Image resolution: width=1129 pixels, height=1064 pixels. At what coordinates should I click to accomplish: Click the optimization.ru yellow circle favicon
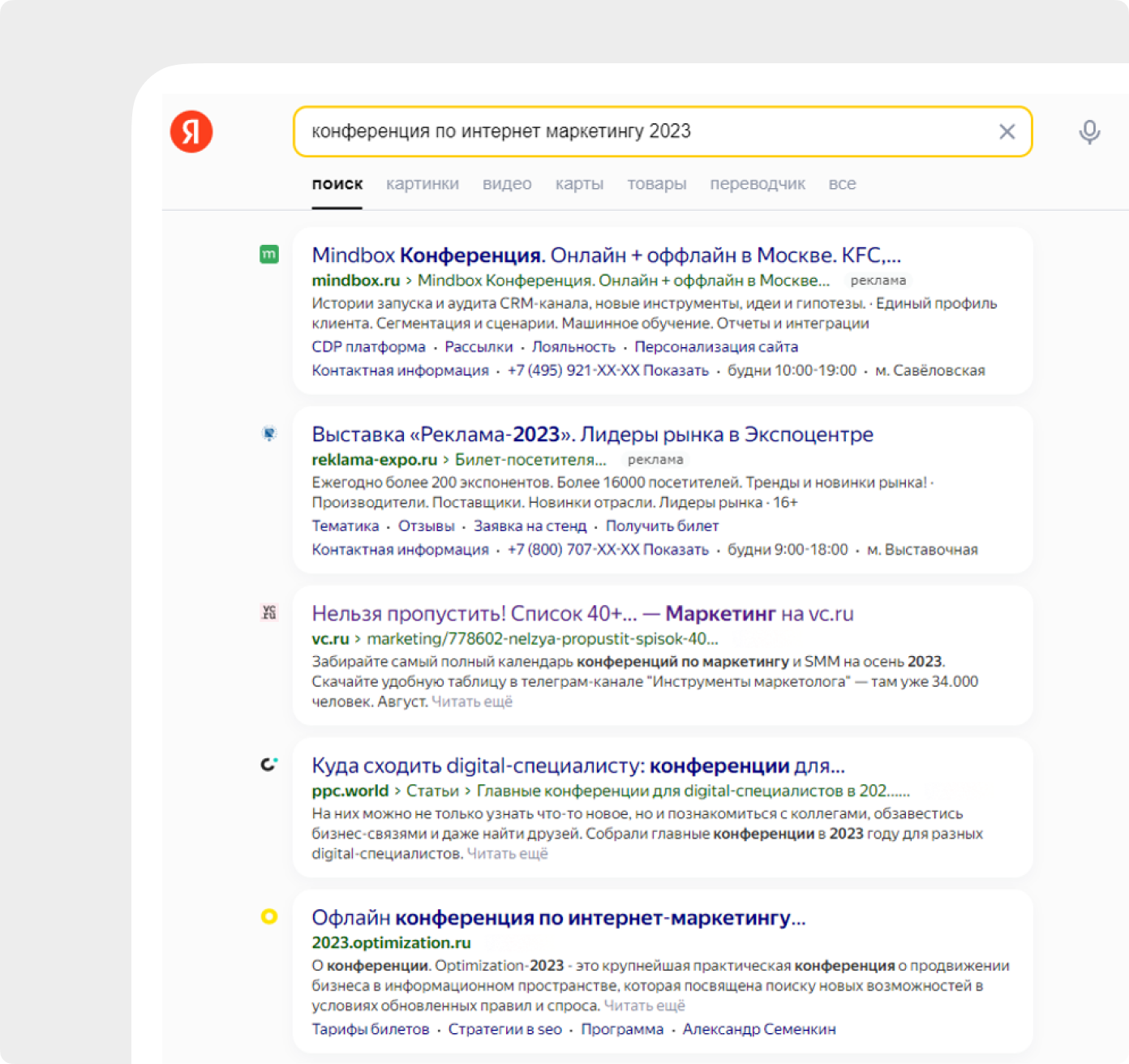(x=269, y=916)
